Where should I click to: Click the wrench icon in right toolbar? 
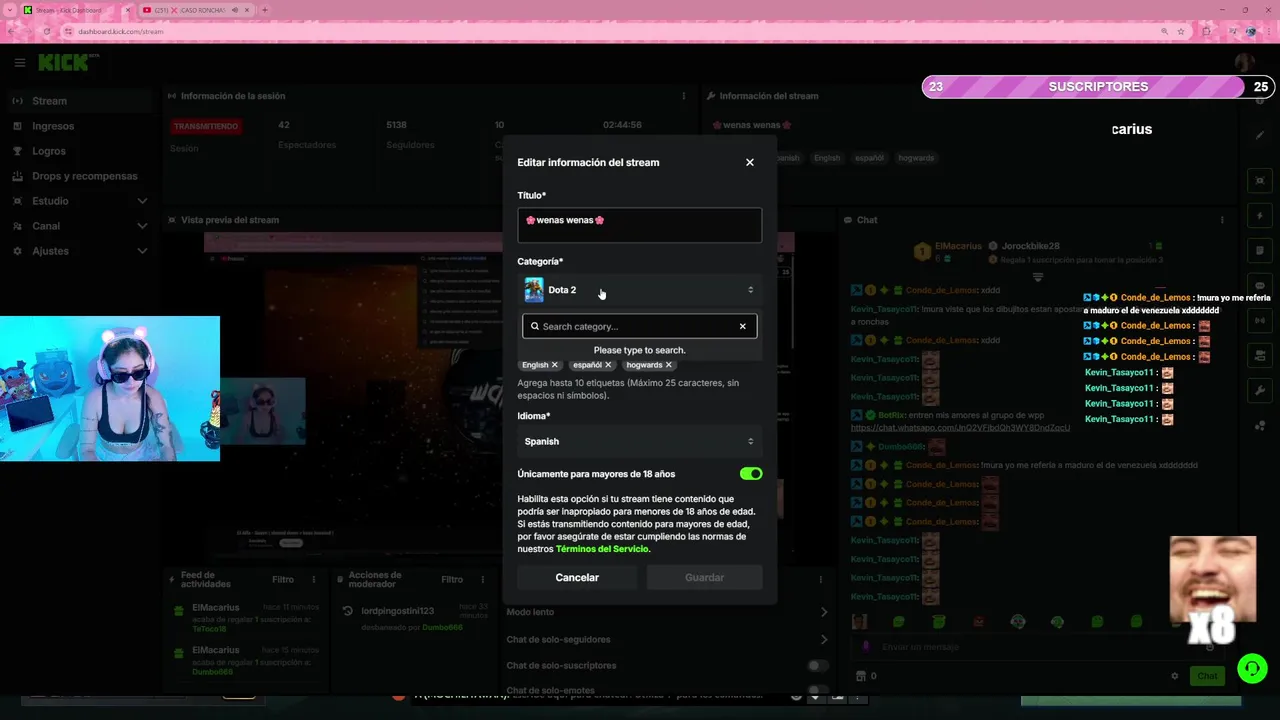click(1260, 390)
